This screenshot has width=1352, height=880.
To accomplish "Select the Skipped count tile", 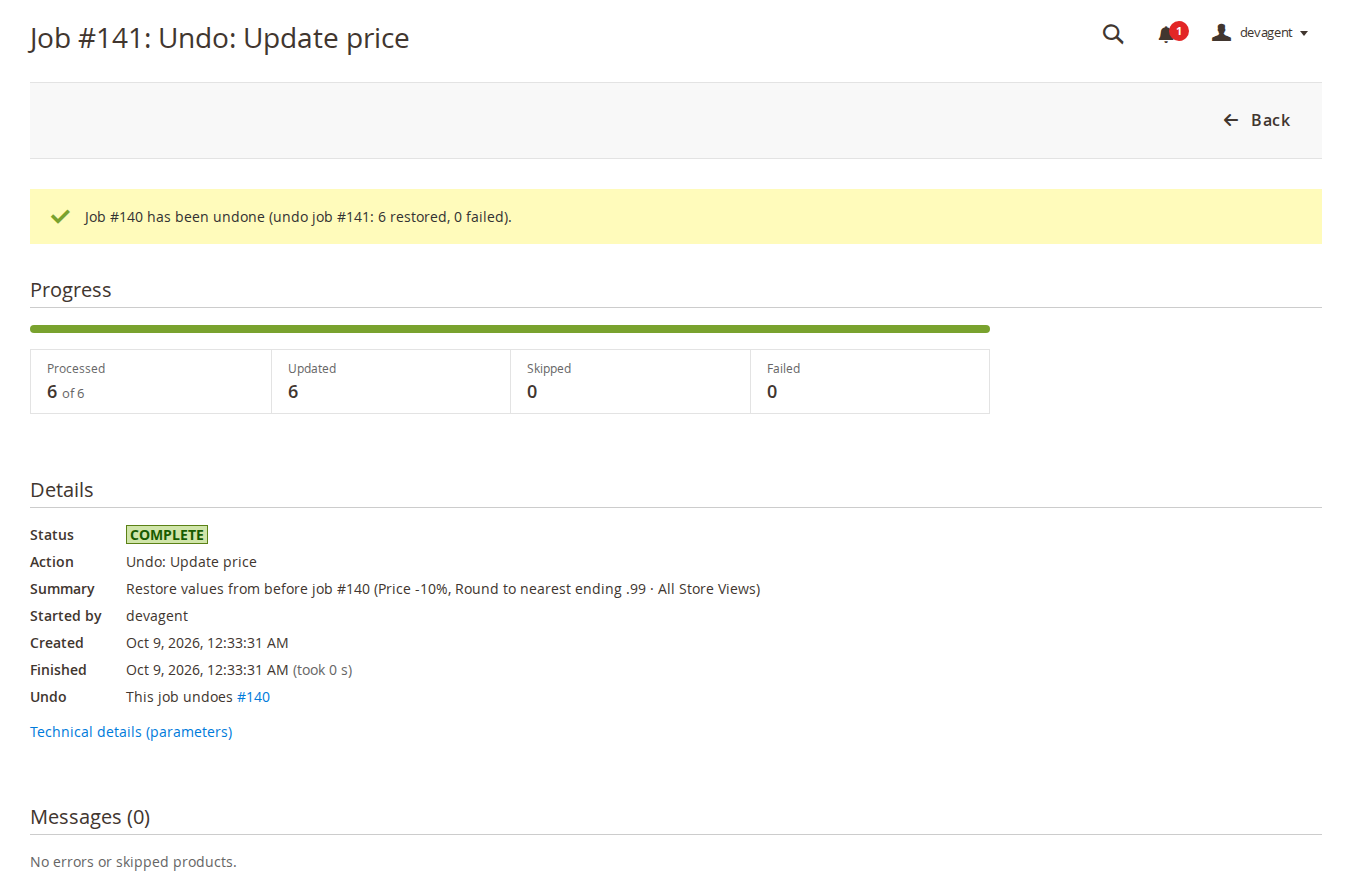I will tap(630, 381).
